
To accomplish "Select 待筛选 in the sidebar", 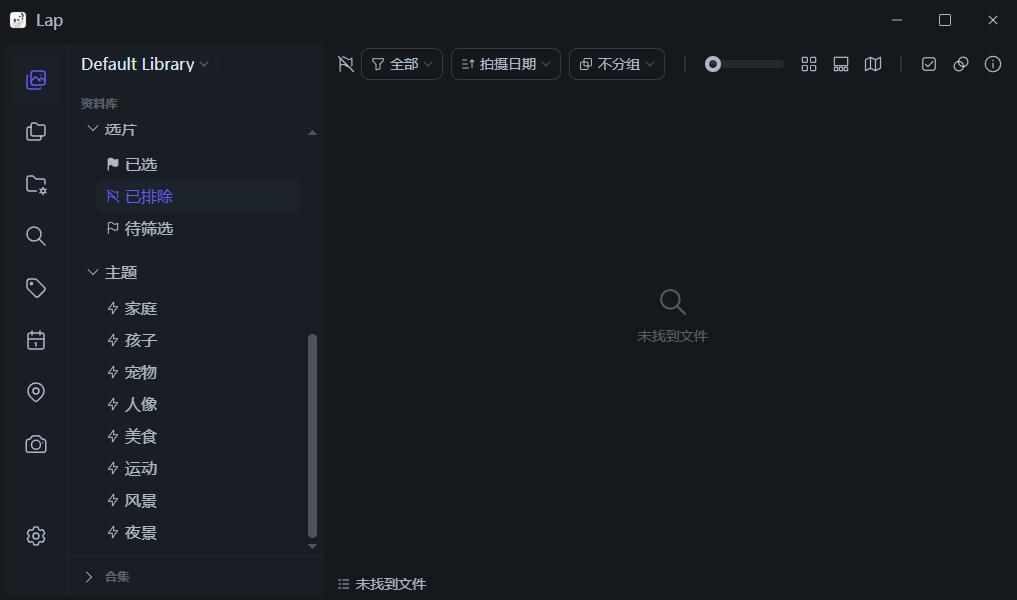I will pos(198,229).
